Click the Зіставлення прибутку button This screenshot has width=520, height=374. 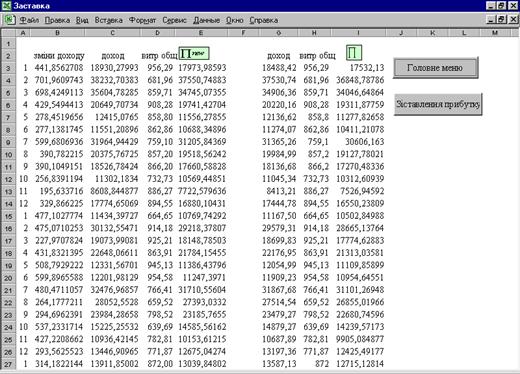(x=438, y=104)
